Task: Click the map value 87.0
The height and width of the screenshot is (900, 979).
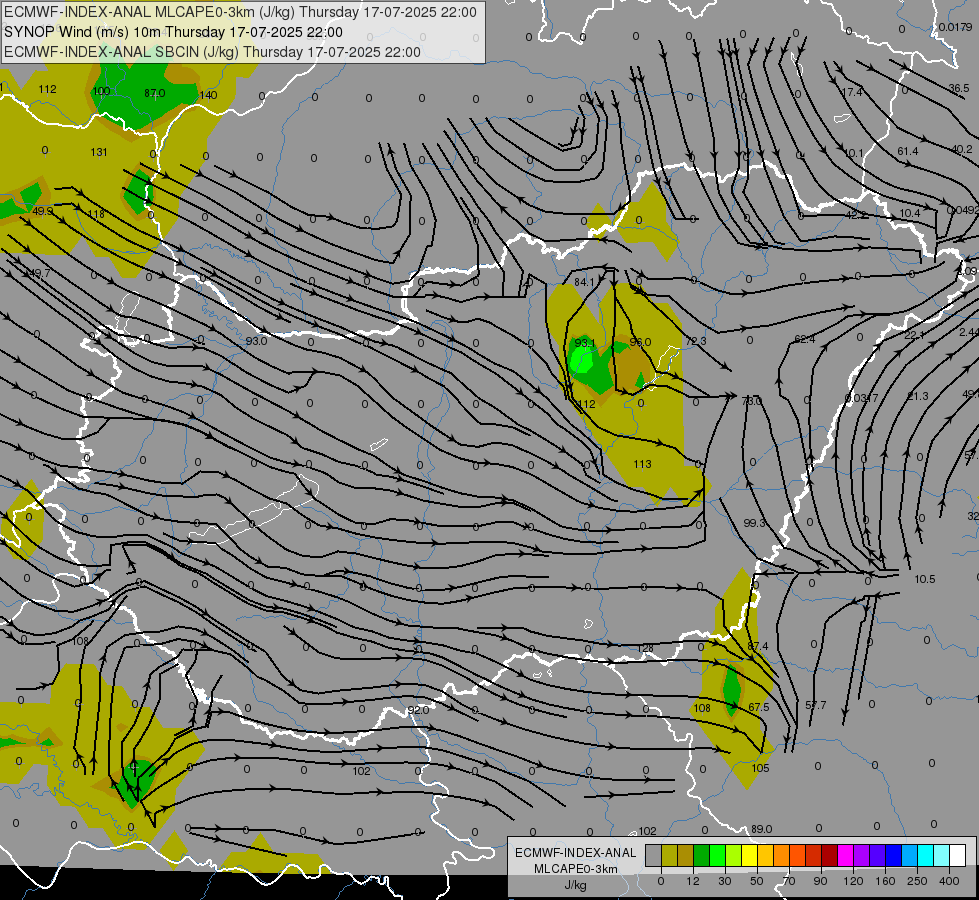Action: pyautogui.click(x=154, y=93)
